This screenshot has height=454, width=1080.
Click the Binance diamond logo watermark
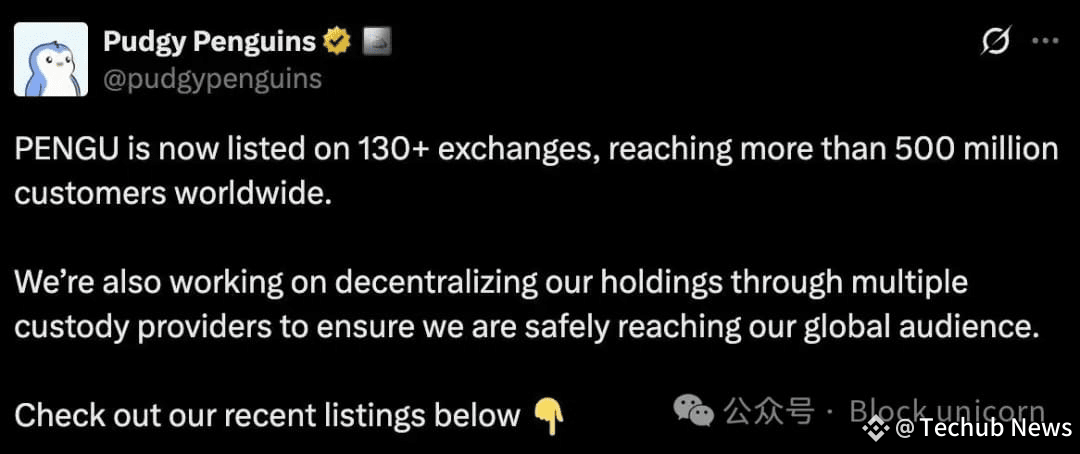click(x=877, y=429)
